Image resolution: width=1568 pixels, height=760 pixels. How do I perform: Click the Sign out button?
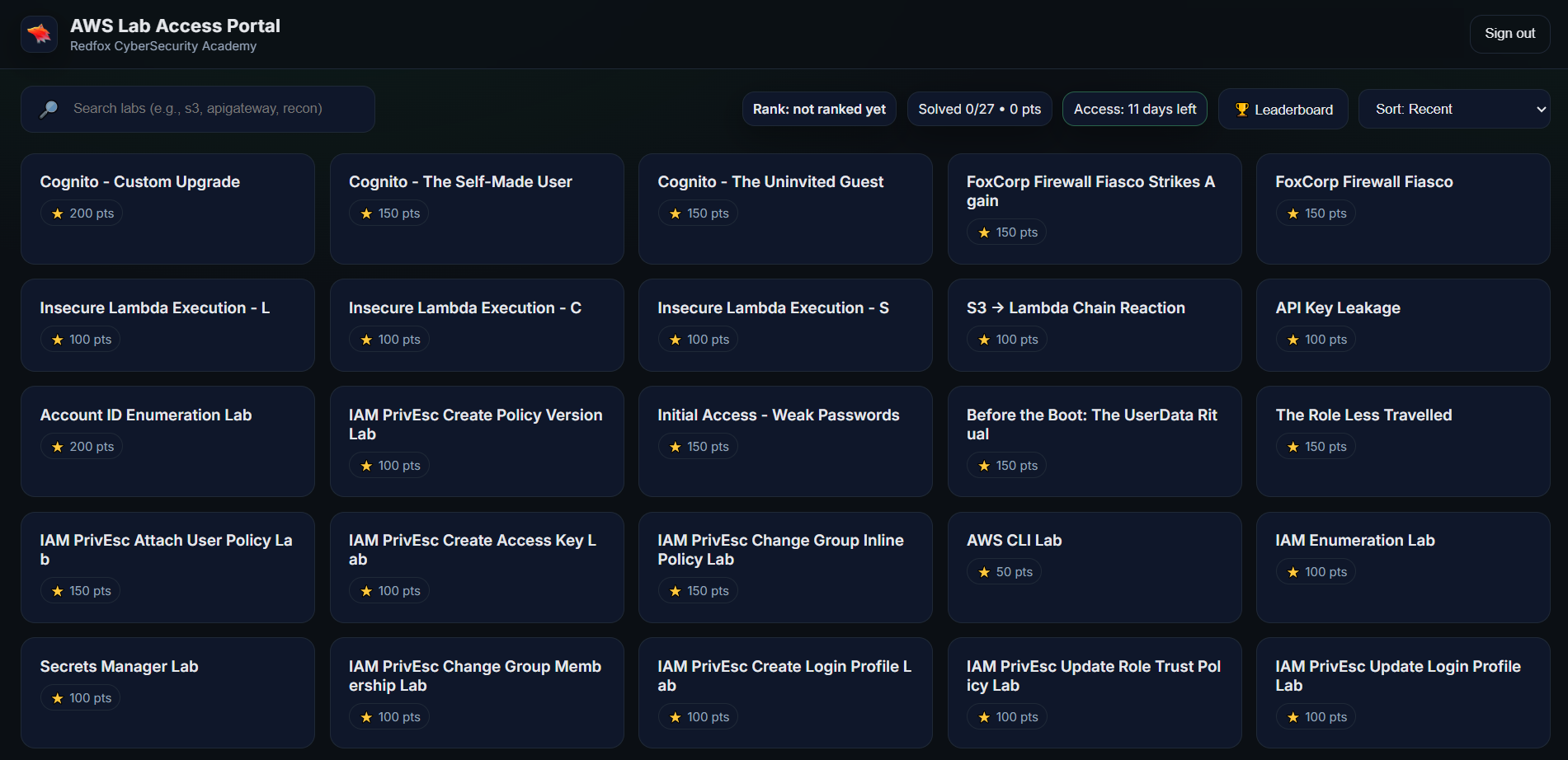click(x=1509, y=33)
